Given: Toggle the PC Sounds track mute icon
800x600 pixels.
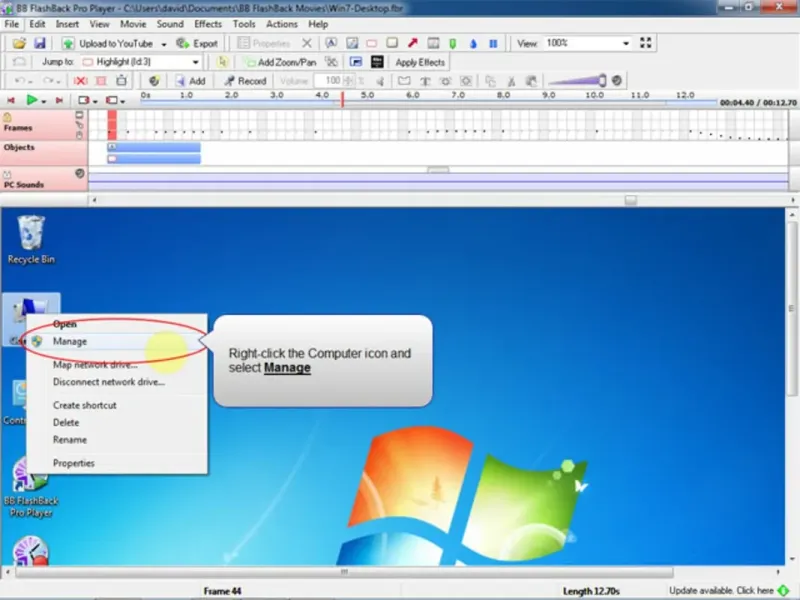Looking at the screenshot, I should coord(80,173).
